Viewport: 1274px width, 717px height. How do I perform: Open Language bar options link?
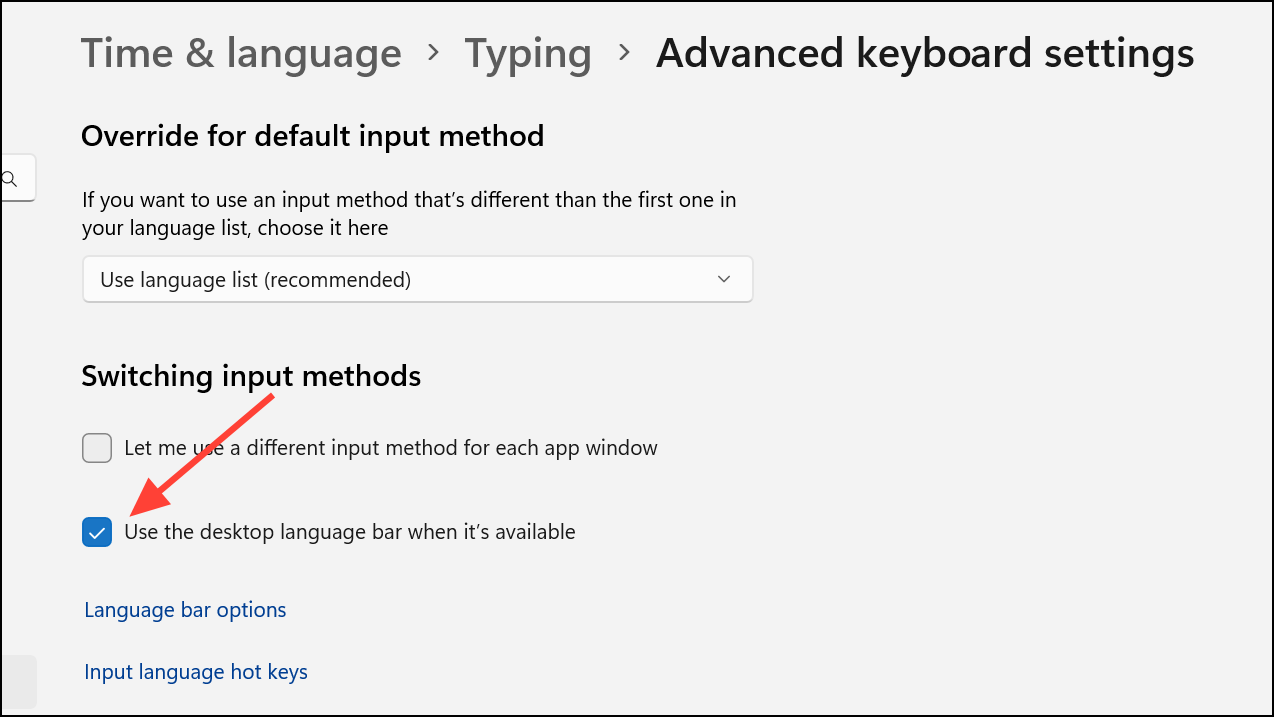[185, 610]
